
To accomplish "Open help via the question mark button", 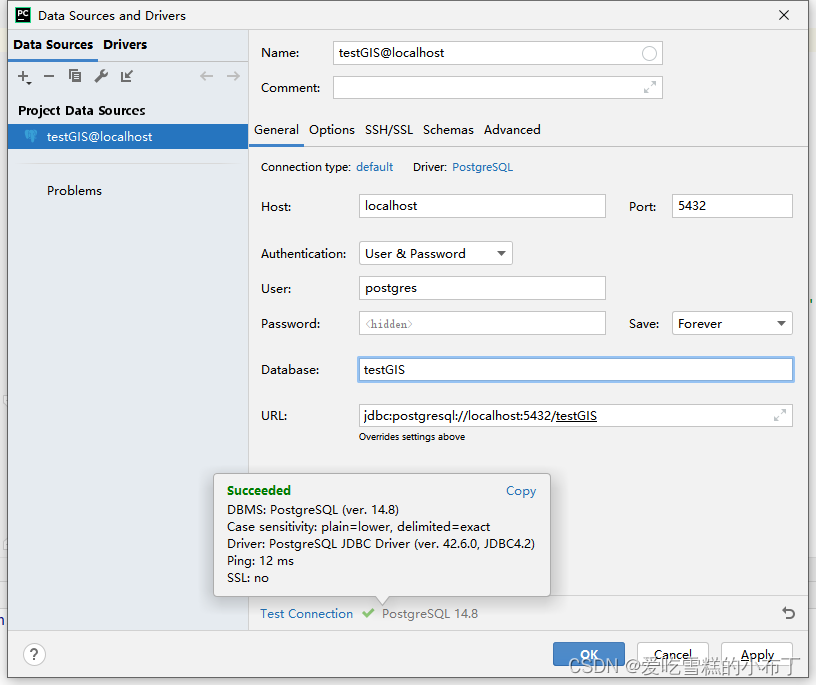I will click(x=34, y=654).
